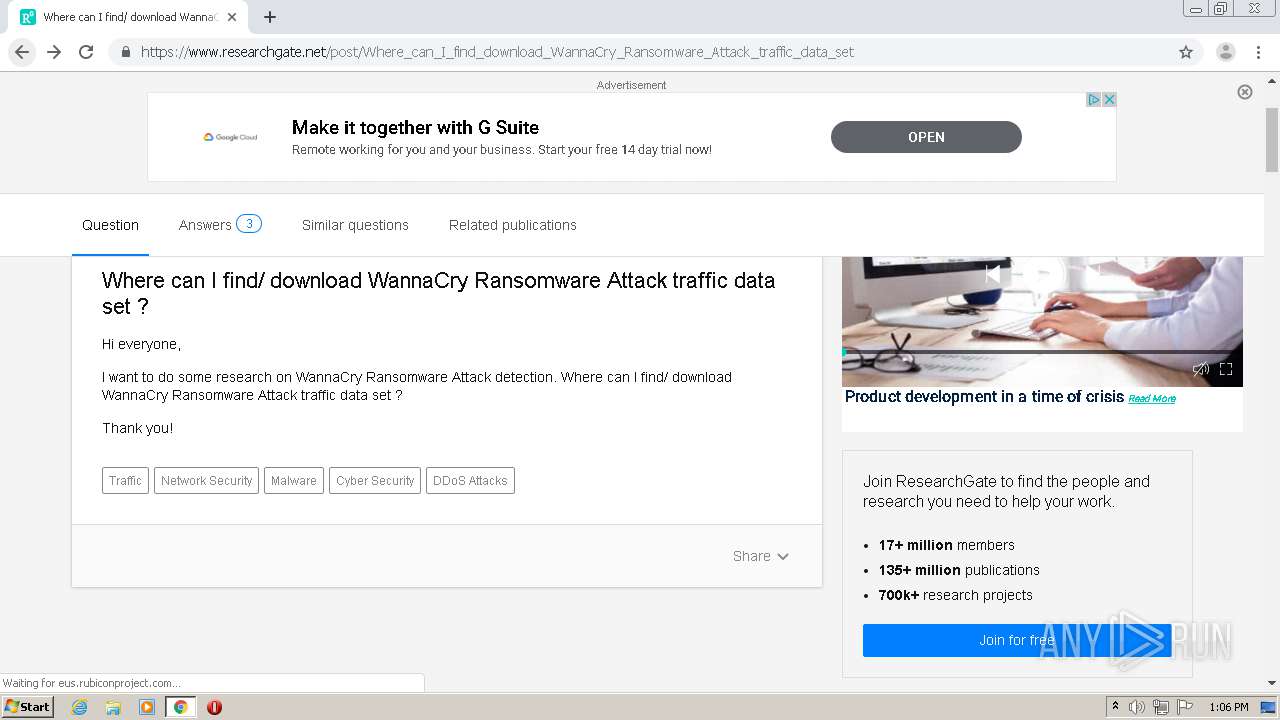Select the Network Security topic tag
Viewport: 1280px width, 720px height.
[206, 481]
